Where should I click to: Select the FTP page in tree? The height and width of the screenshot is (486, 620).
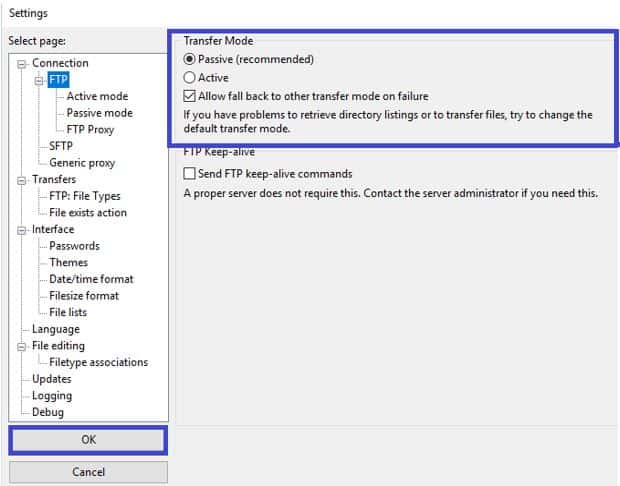[x=59, y=80]
